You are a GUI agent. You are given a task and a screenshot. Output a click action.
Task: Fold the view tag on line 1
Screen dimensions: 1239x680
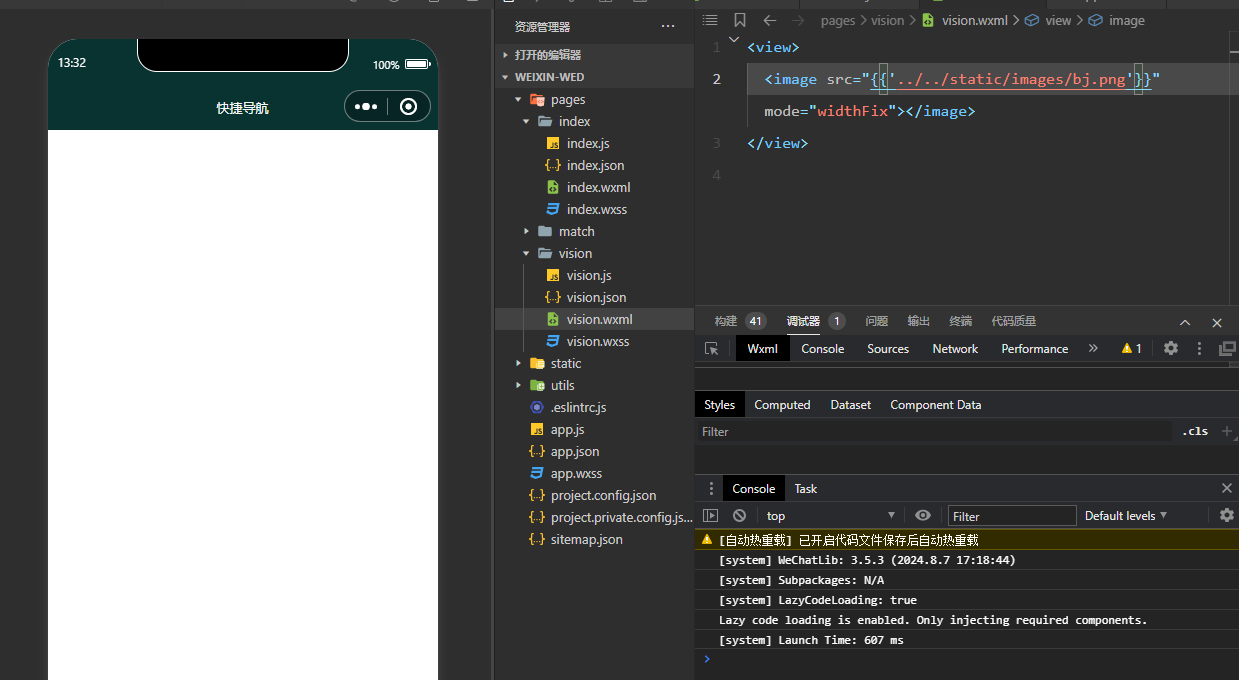(734, 40)
